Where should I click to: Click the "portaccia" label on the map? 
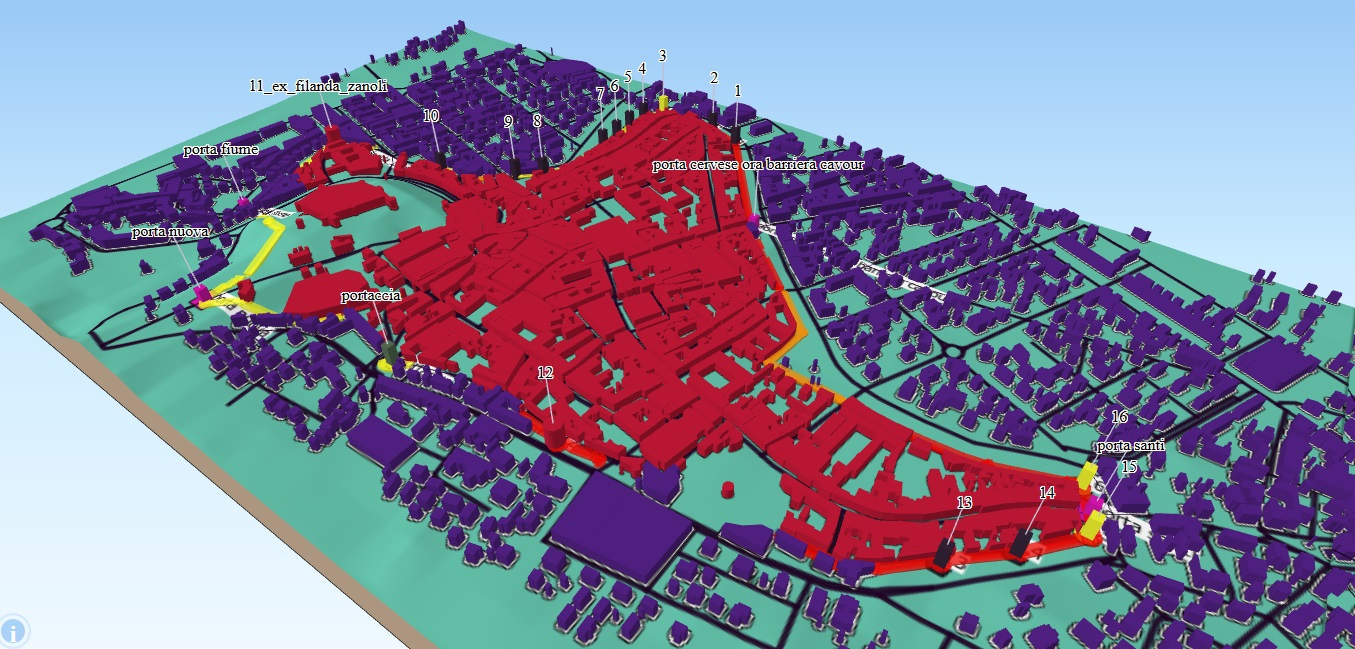(371, 297)
